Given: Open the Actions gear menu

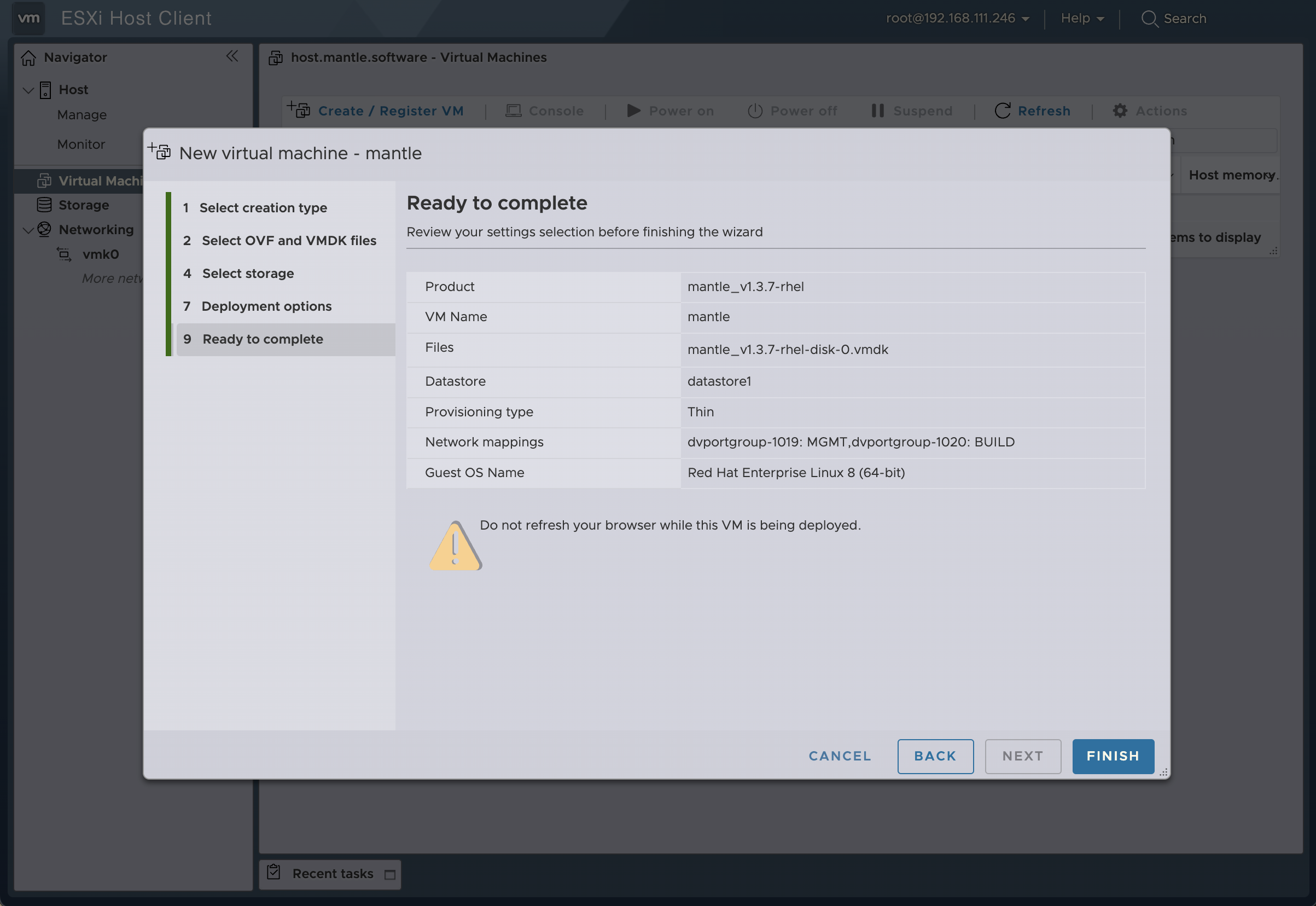Looking at the screenshot, I should pyautogui.click(x=1120, y=111).
